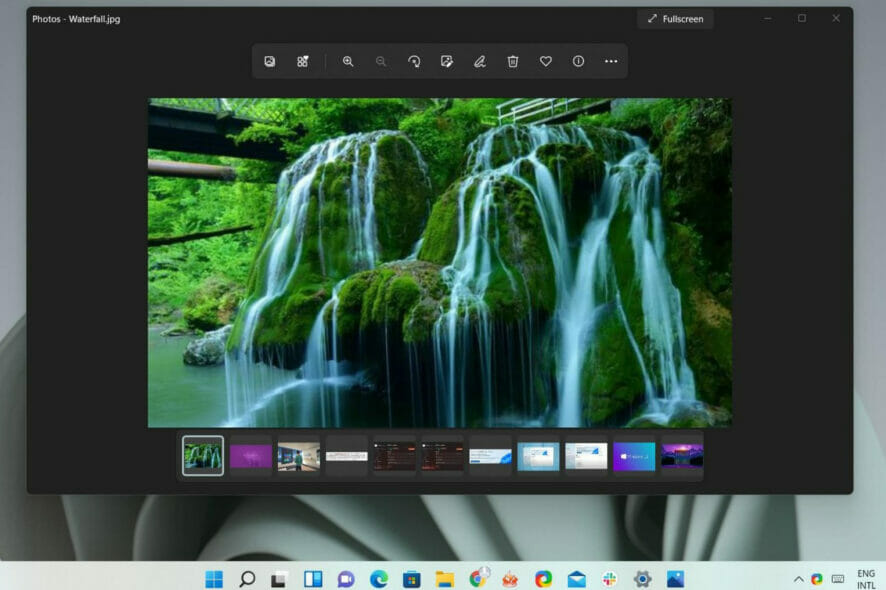Open the edit image tool
This screenshot has height=590, width=886.
point(447,61)
